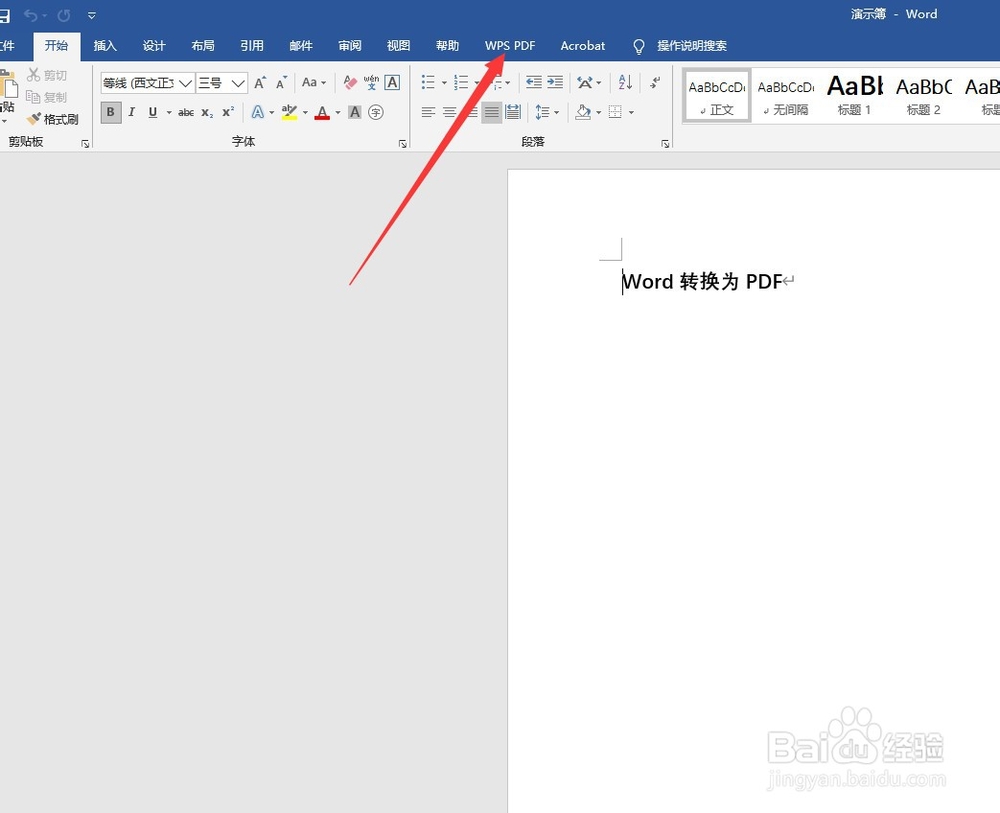
Task: Open the Sort icon in Paragraph group
Action: coord(624,82)
